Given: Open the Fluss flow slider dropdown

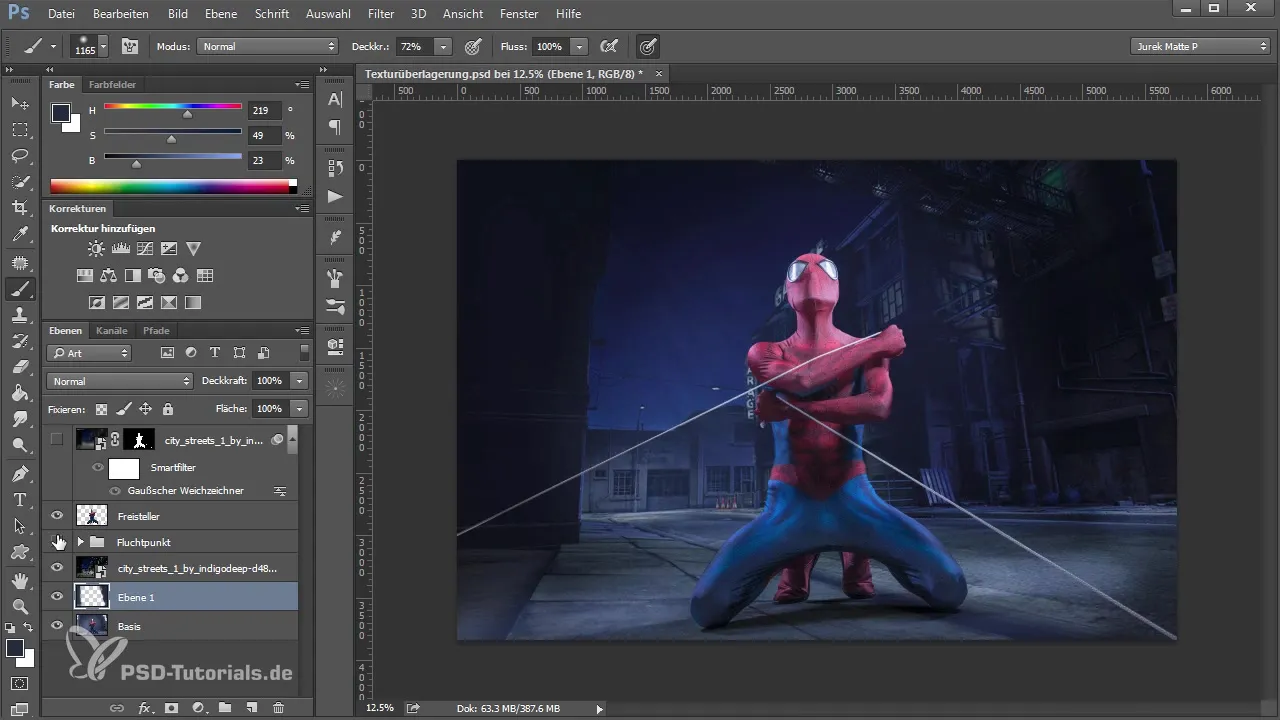Looking at the screenshot, I should tap(580, 46).
